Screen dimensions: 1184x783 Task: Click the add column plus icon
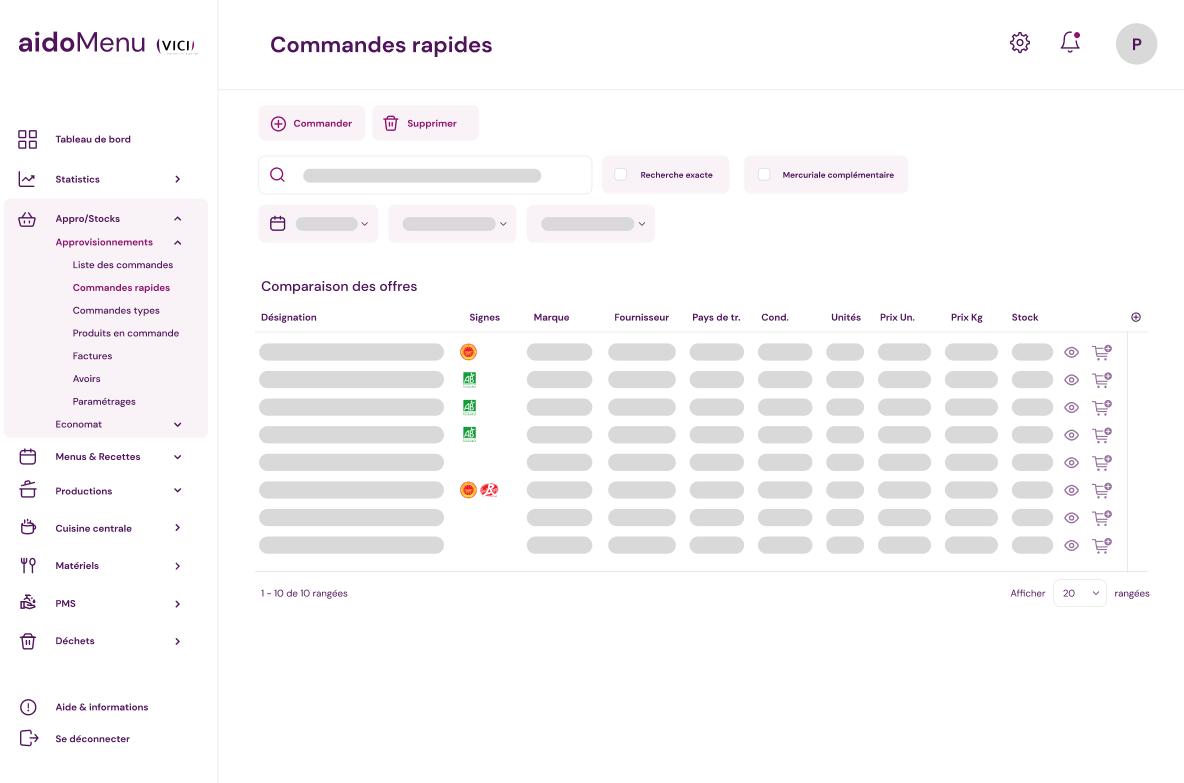(x=1136, y=317)
